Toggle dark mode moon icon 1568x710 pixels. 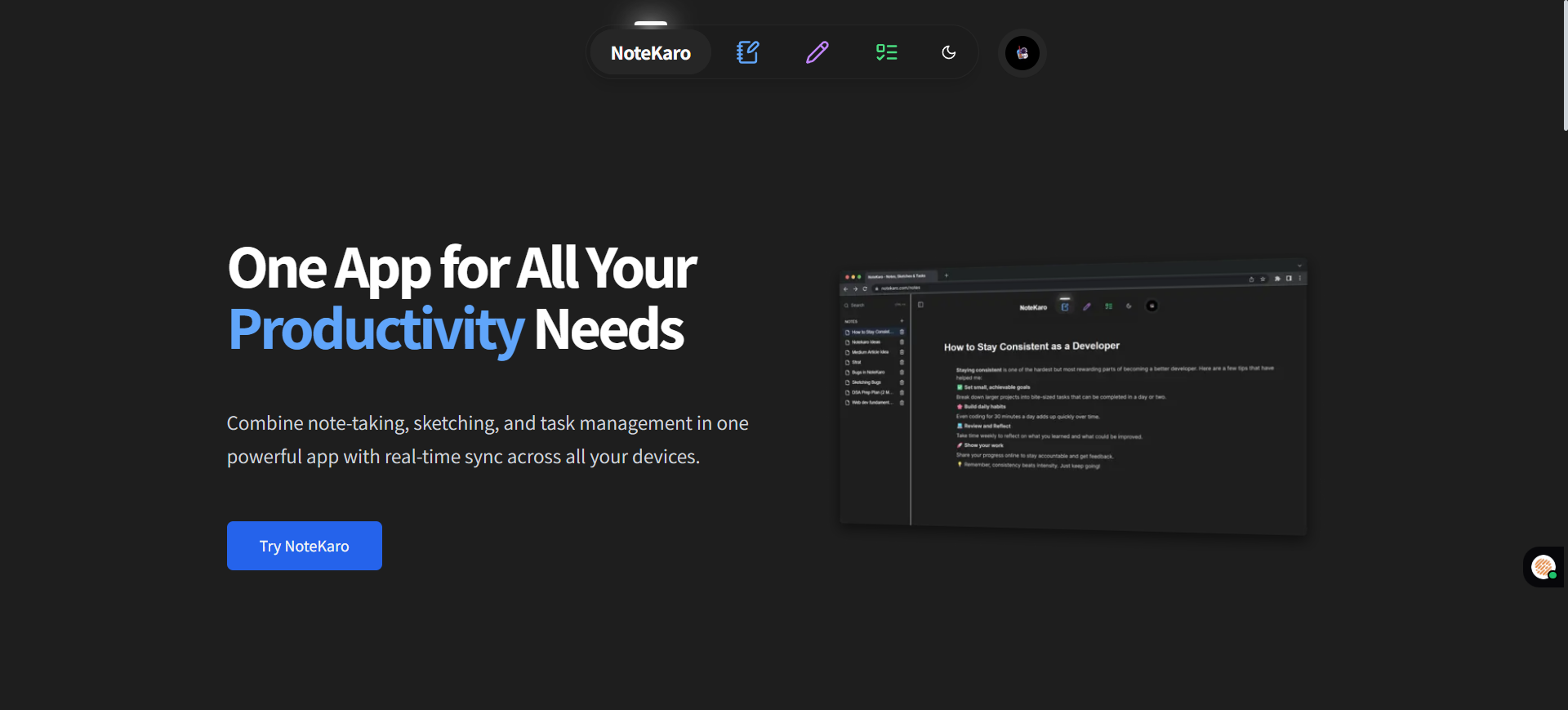tap(949, 52)
